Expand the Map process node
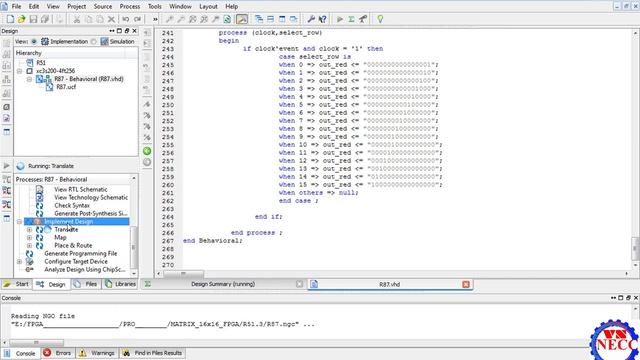The width and height of the screenshot is (640, 360). pyautogui.click(x=29, y=238)
